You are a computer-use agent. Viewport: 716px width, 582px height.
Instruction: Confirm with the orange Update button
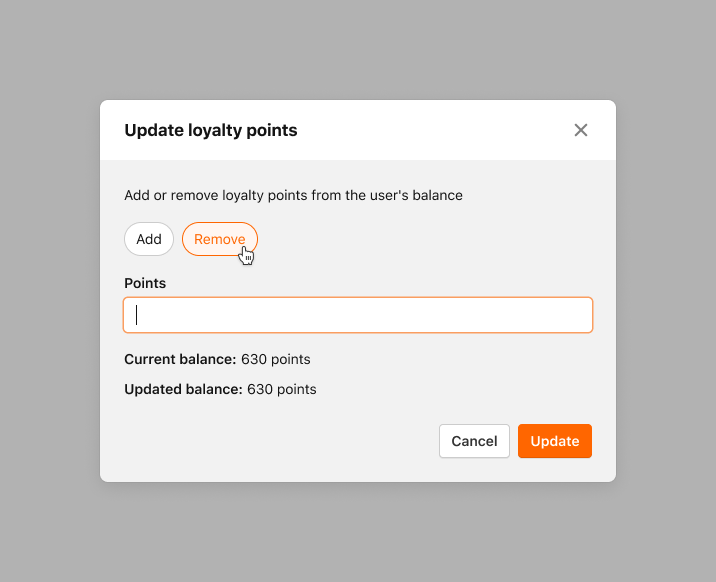pyautogui.click(x=554, y=441)
